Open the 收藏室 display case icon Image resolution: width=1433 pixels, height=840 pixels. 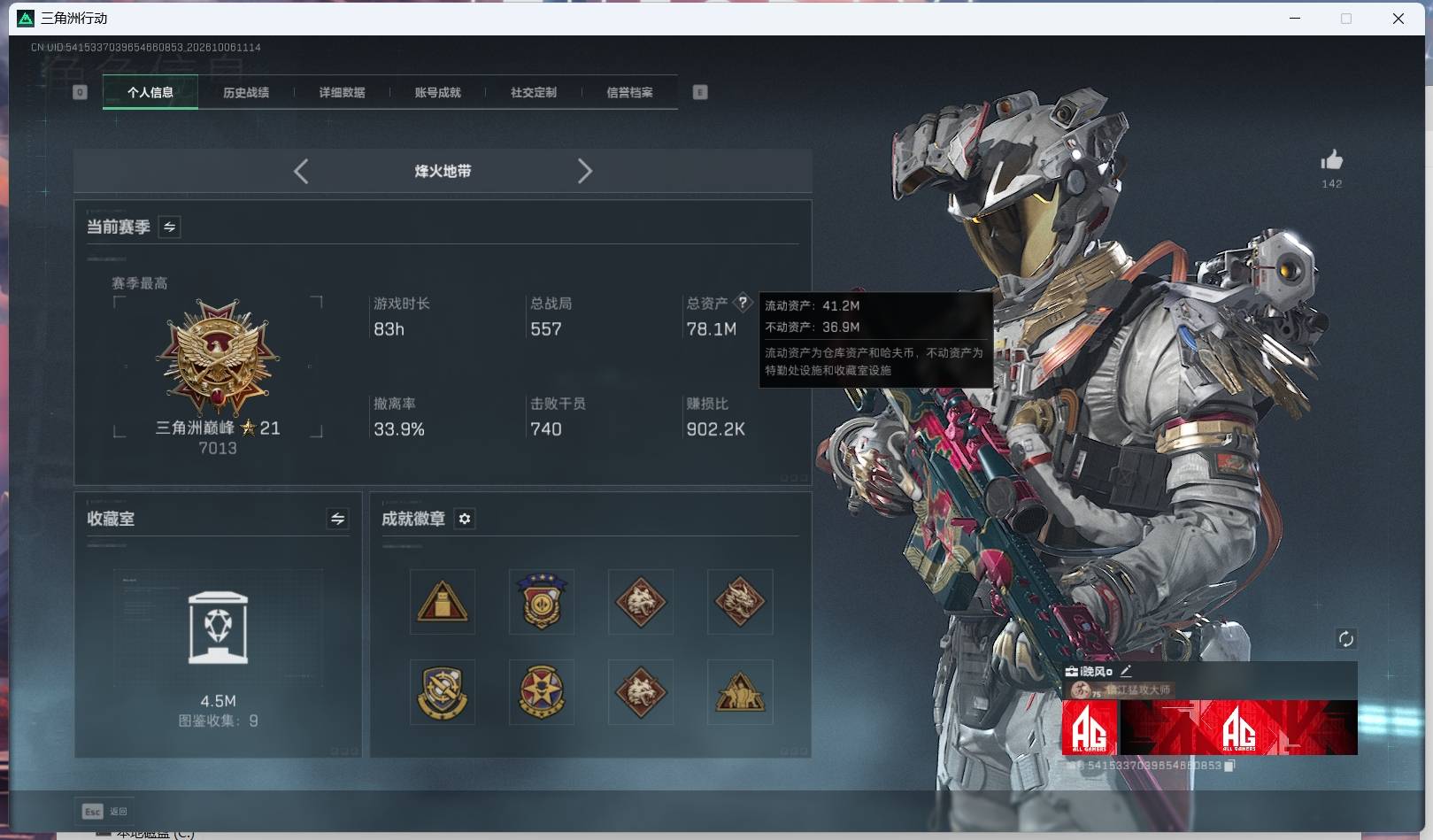tap(218, 628)
